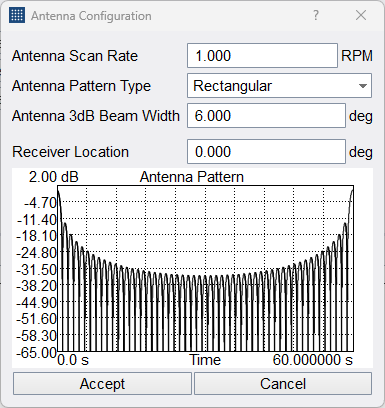
Task: Click the Antenna Configuration title text
Action: pos(91,16)
